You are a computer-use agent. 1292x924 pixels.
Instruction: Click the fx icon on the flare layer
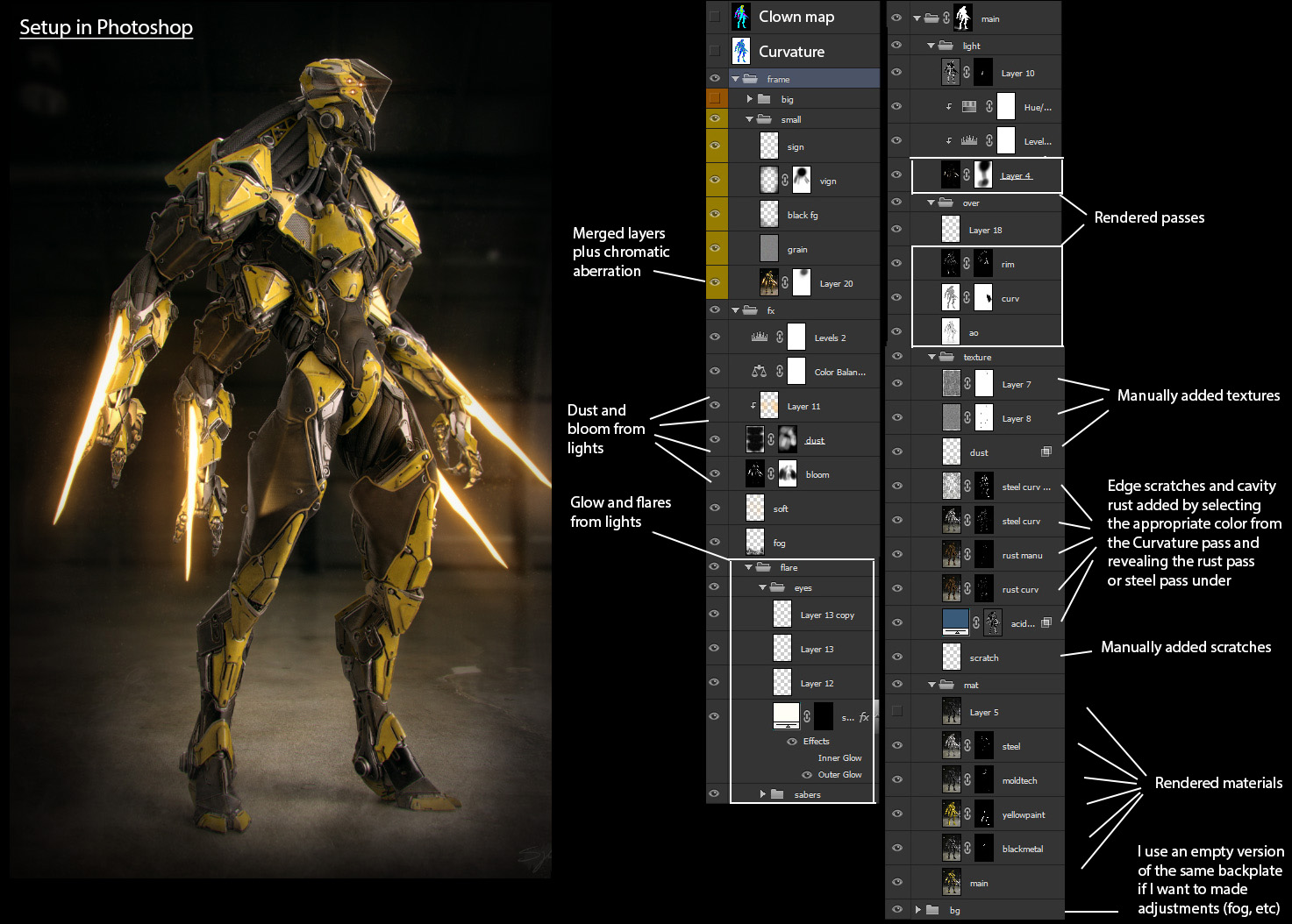(x=864, y=717)
